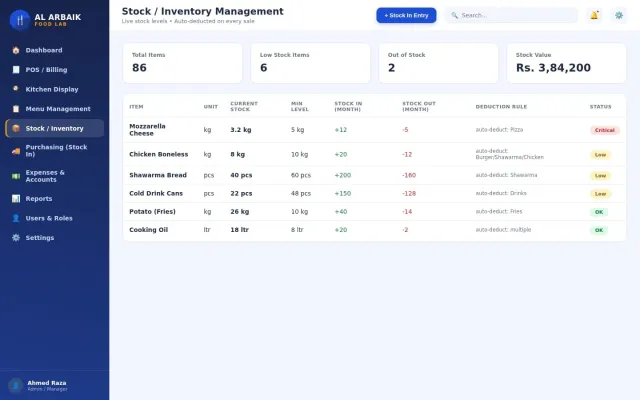Click 3.2 kg current stock value
The image size is (640, 400).
241,130
